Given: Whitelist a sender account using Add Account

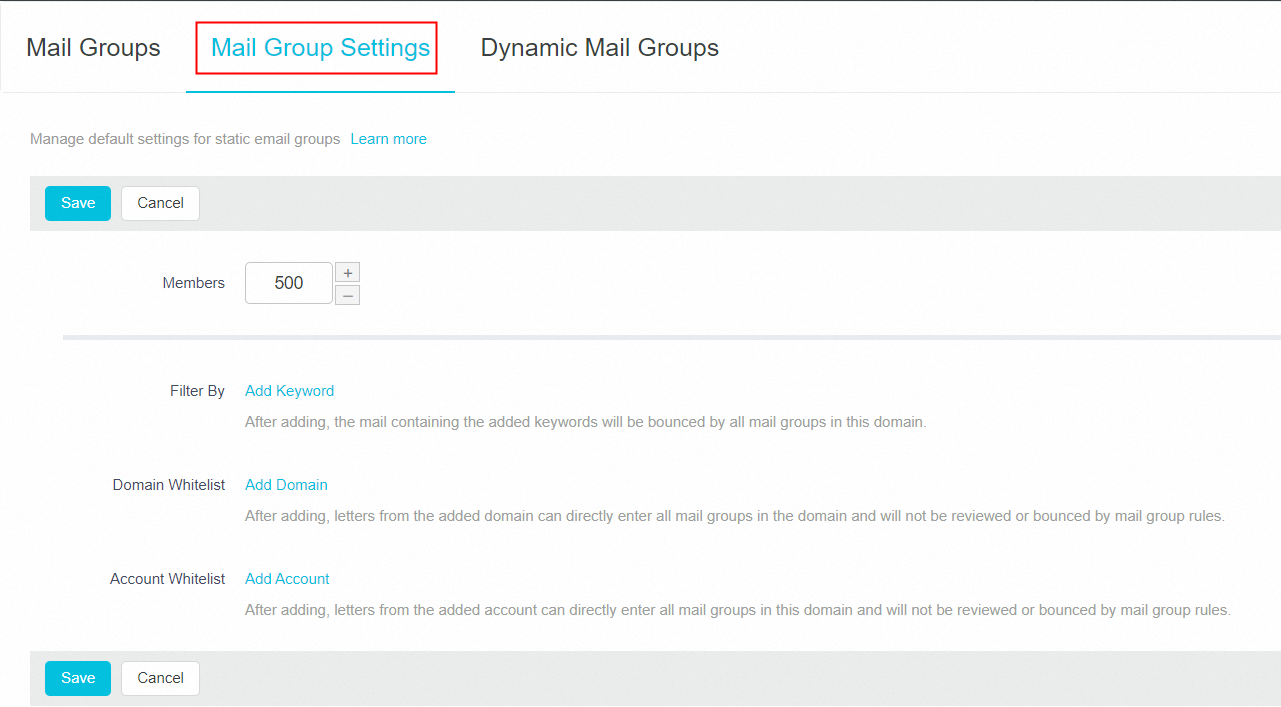Looking at the screenshot, I should click(x=287, y=578).
